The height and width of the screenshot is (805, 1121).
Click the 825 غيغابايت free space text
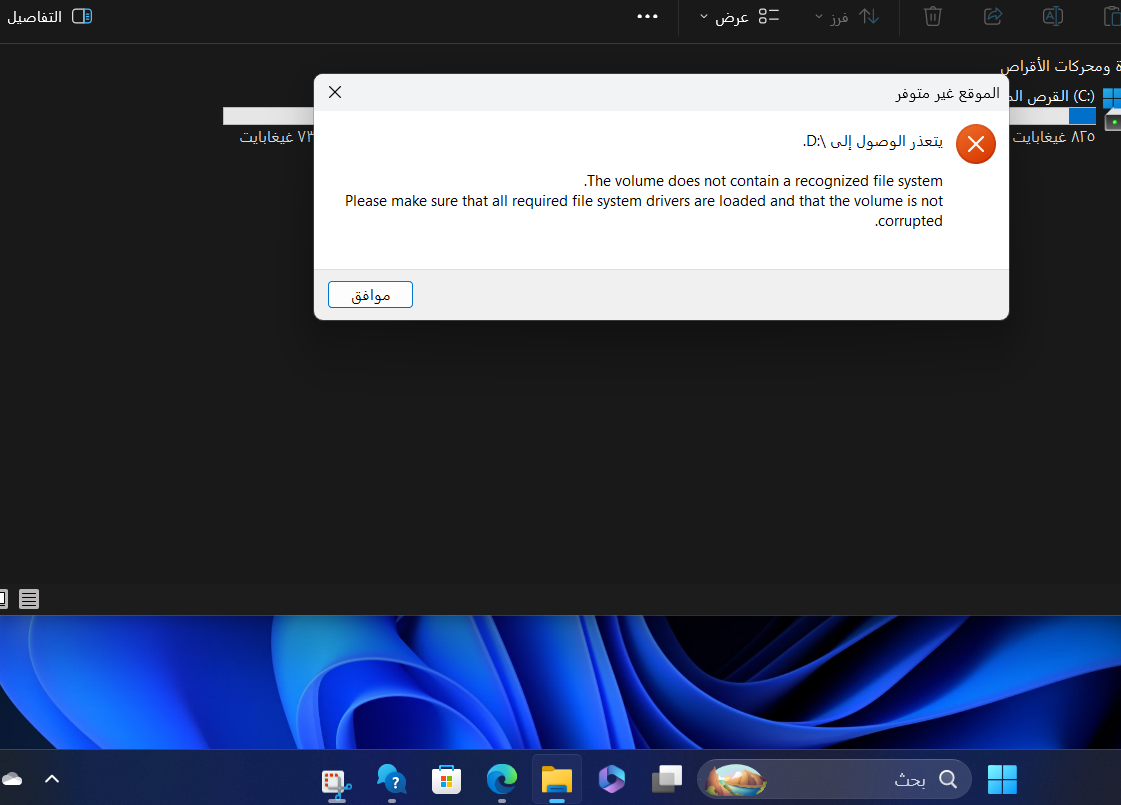pos(1054,137)
